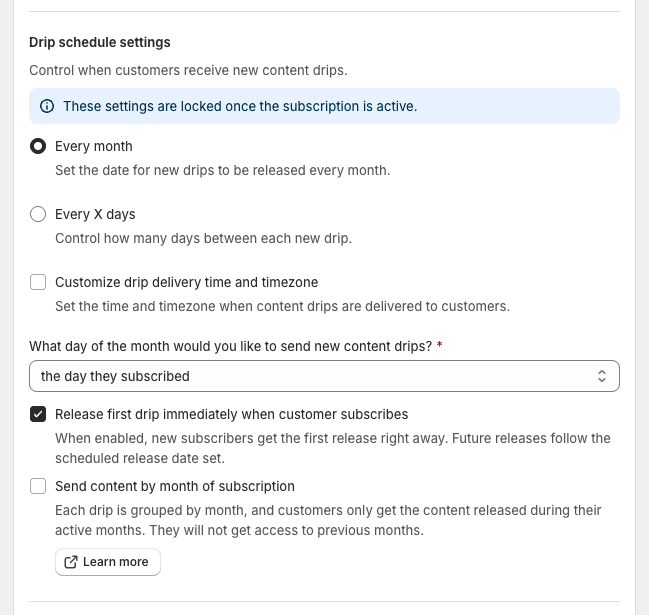
Task: Enable Customize drip delivery time and timezone
Action: 38,282
